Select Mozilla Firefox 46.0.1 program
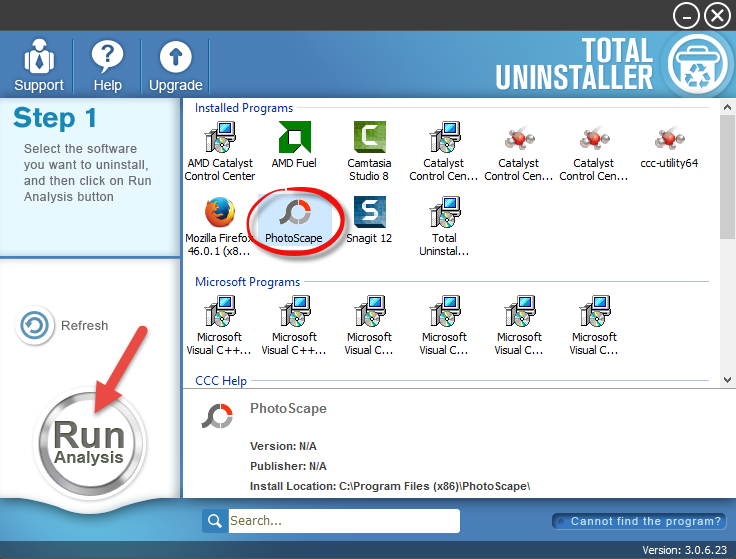Viewport: 736px width, 559px height. (x=219, y=226)
